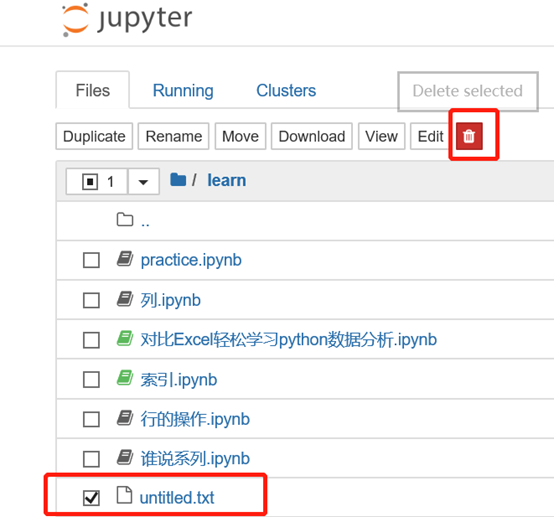Click green notebook icon beside 对比Excel轻松学习python数据分析.ipynb
This screenshot has width=554, height=517.
(x=125, y=338)
